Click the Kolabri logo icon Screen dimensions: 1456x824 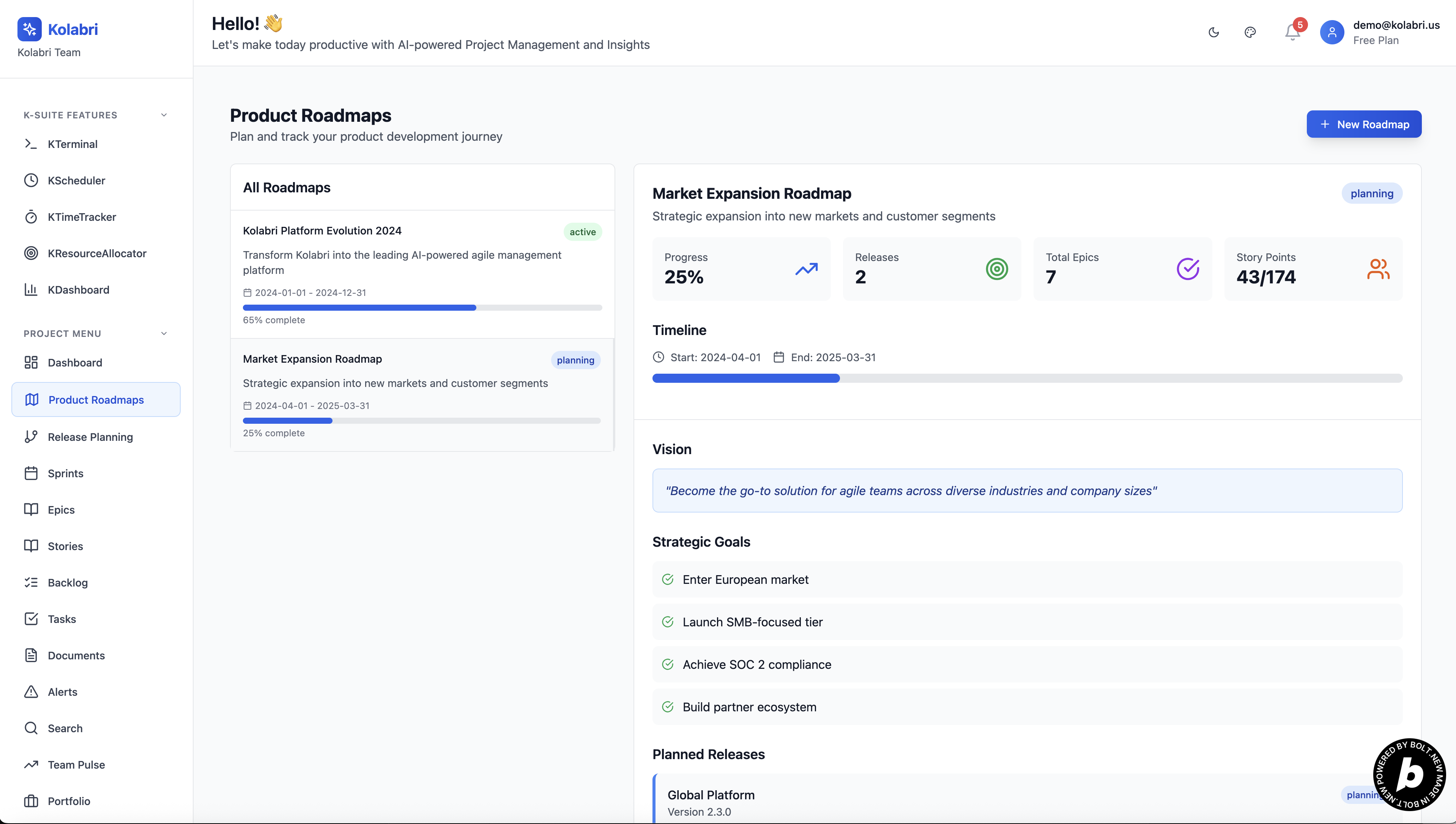[x=30, y=29]
